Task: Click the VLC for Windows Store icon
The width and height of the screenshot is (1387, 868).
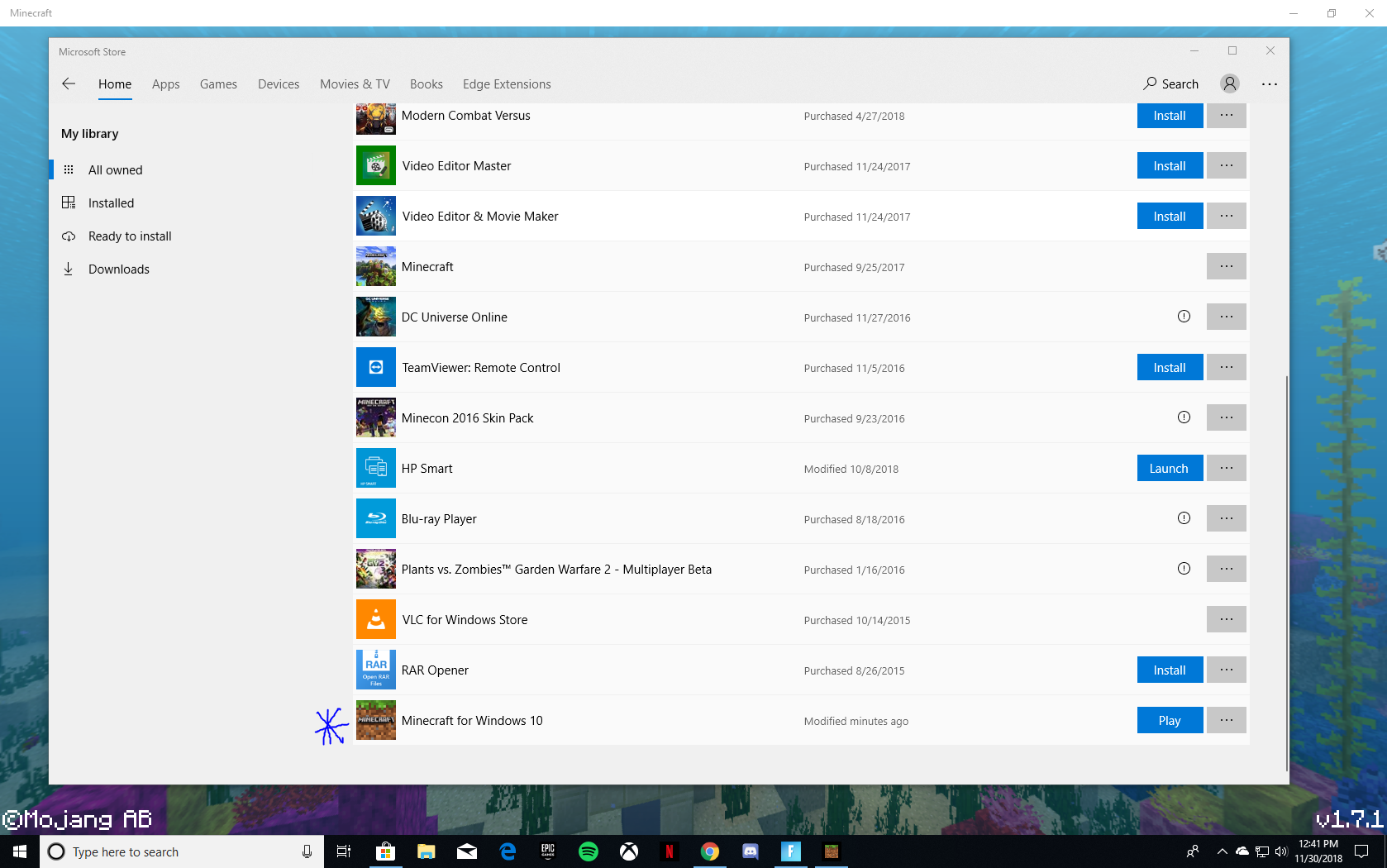Action: (375, 619)
